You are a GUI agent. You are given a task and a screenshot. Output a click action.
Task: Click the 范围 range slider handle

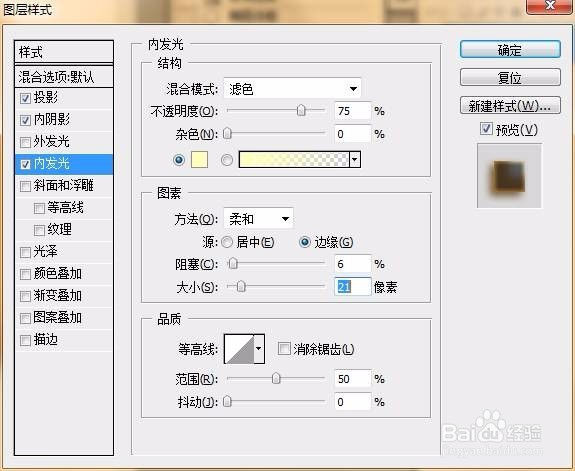click(x=276, y=378)
